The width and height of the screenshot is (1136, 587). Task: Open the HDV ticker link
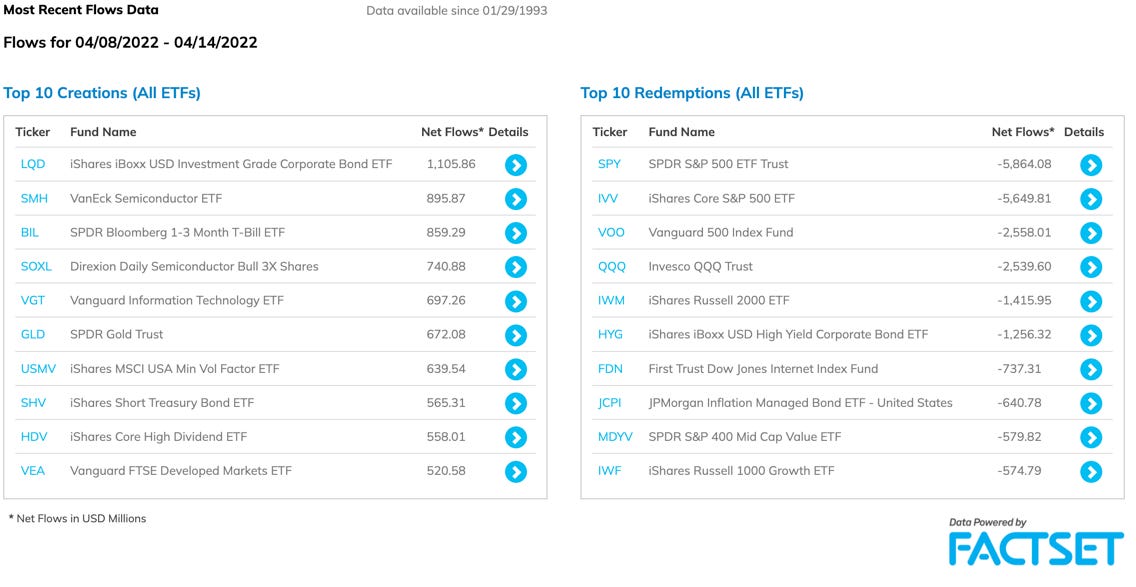coord(33,436)
